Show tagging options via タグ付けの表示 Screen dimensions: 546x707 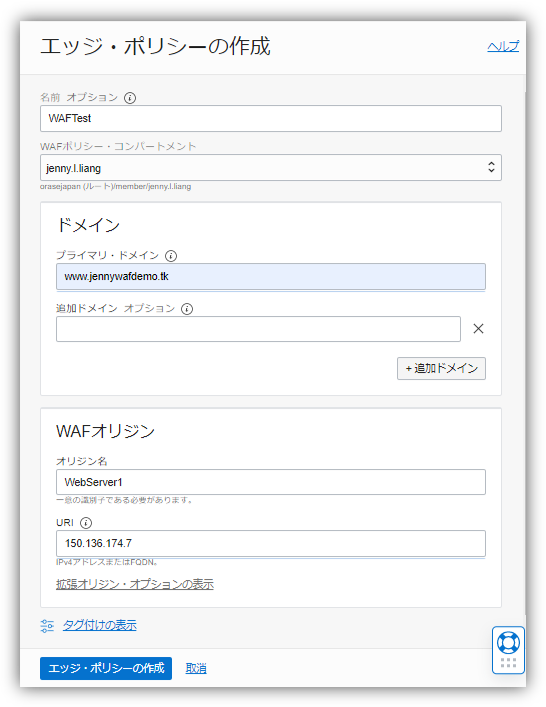click(x=100, y=625)
